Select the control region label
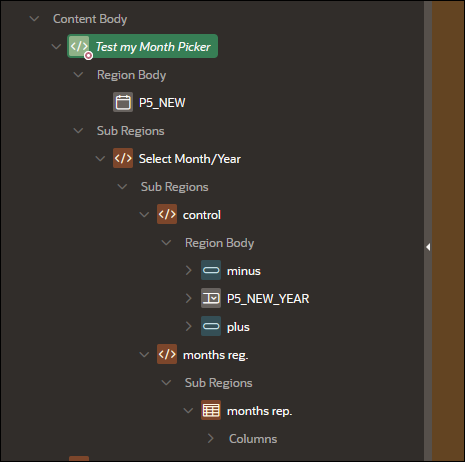The height and width of the screenshot is (462, 465). tap(202, 215)
